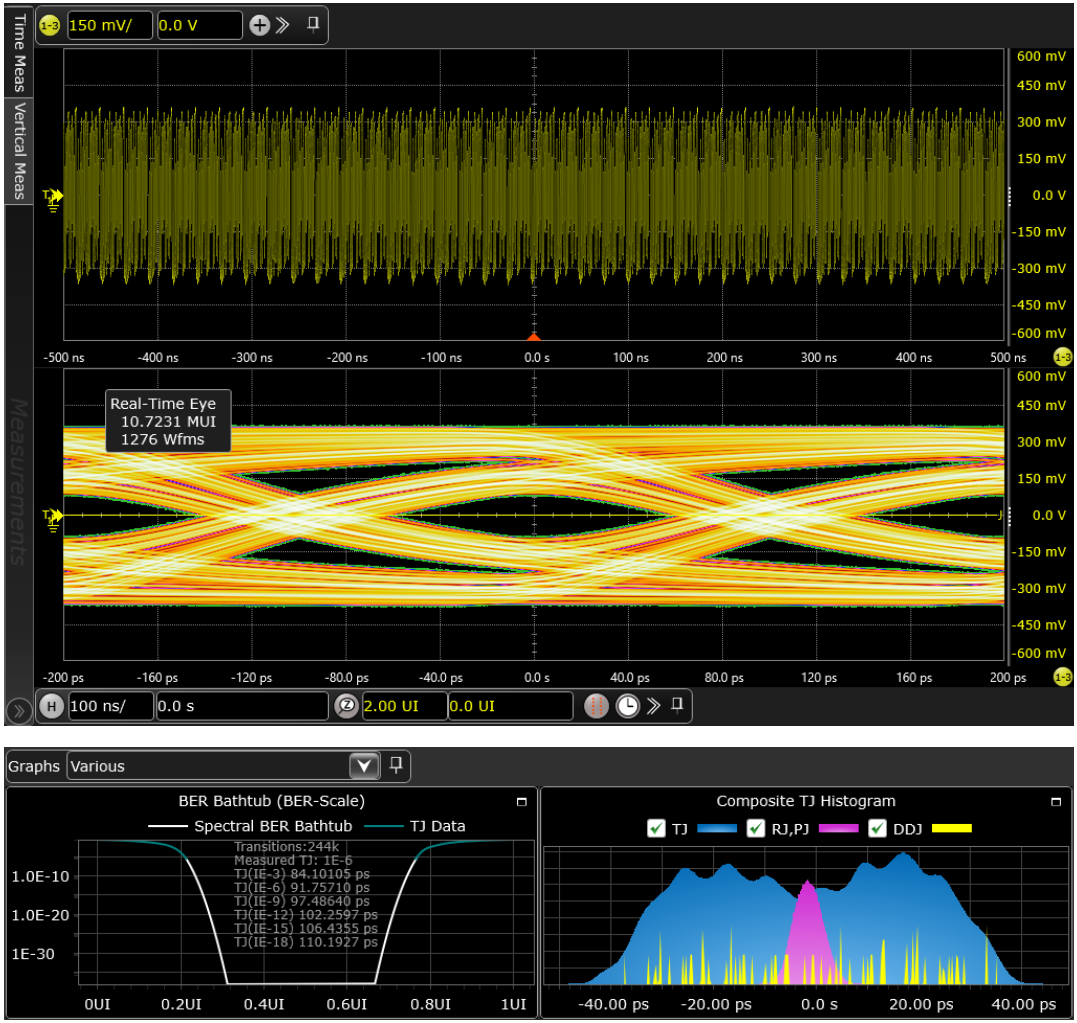Pin the horizontal timebase toolbar
Screen dimensions: 1077x1023
point(677,705)
